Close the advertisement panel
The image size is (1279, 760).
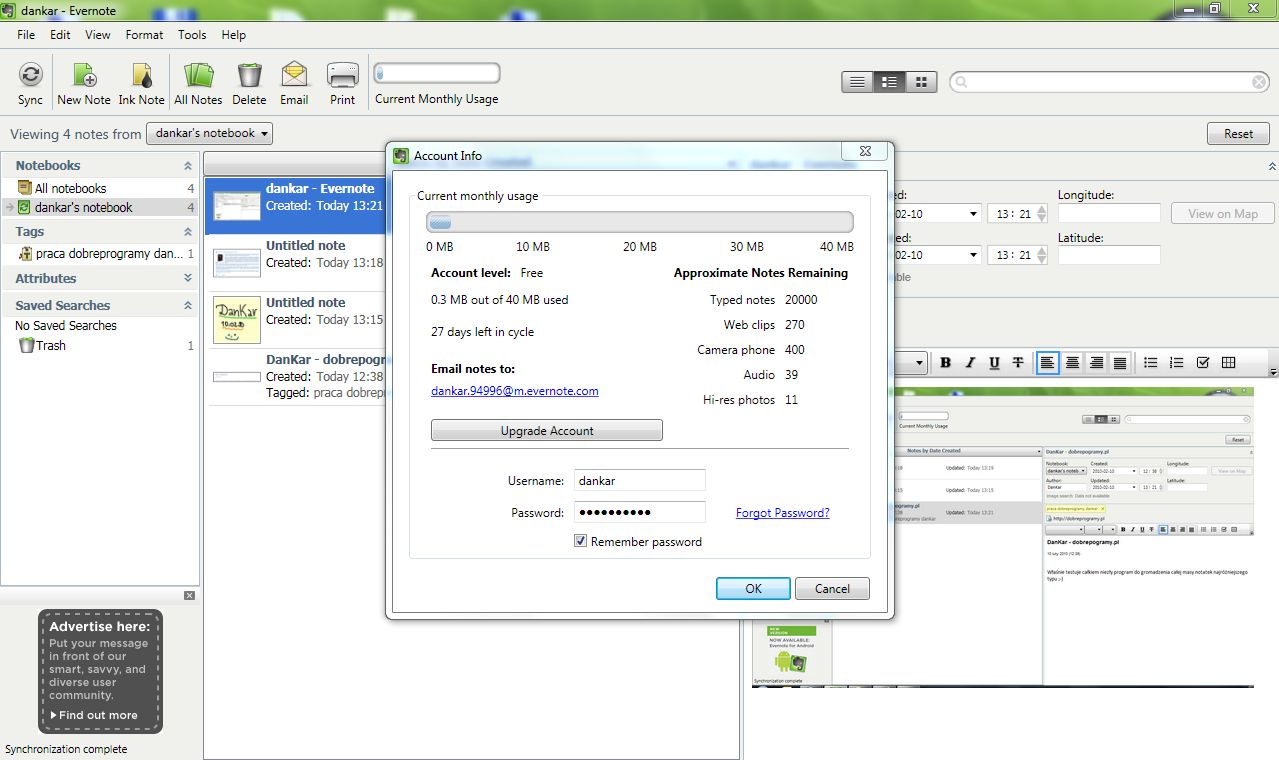point(190,596)
